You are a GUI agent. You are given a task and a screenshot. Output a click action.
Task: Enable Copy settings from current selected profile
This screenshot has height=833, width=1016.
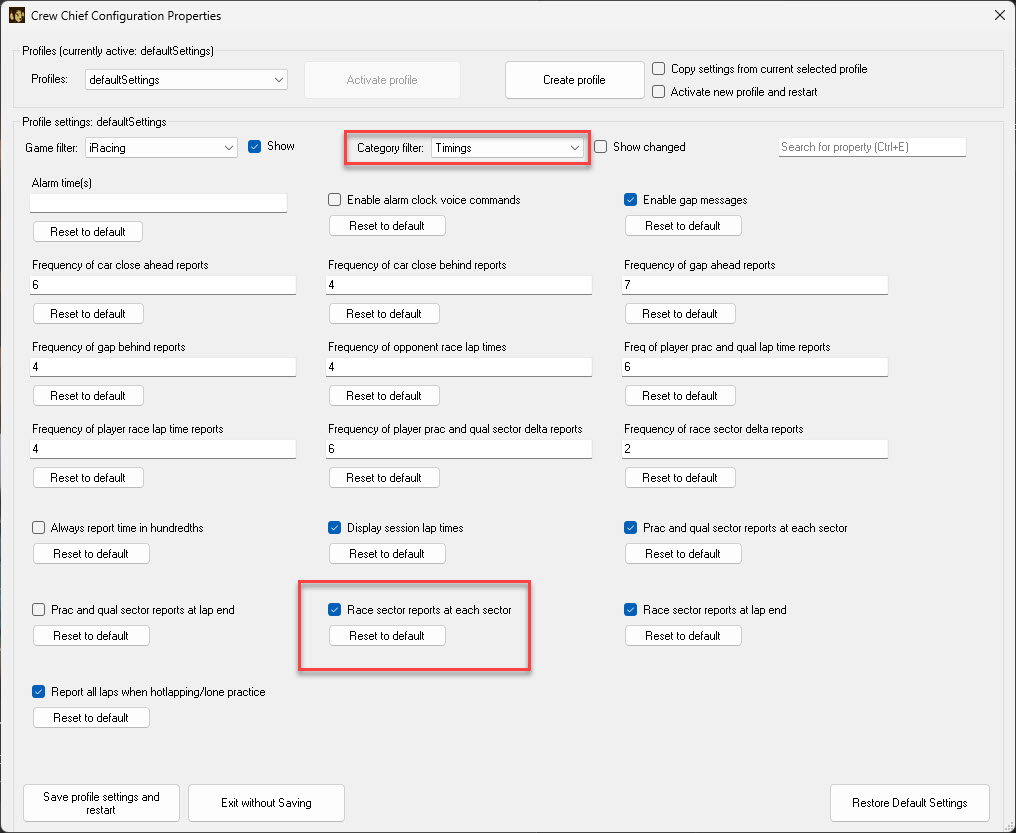pos(658,69)
